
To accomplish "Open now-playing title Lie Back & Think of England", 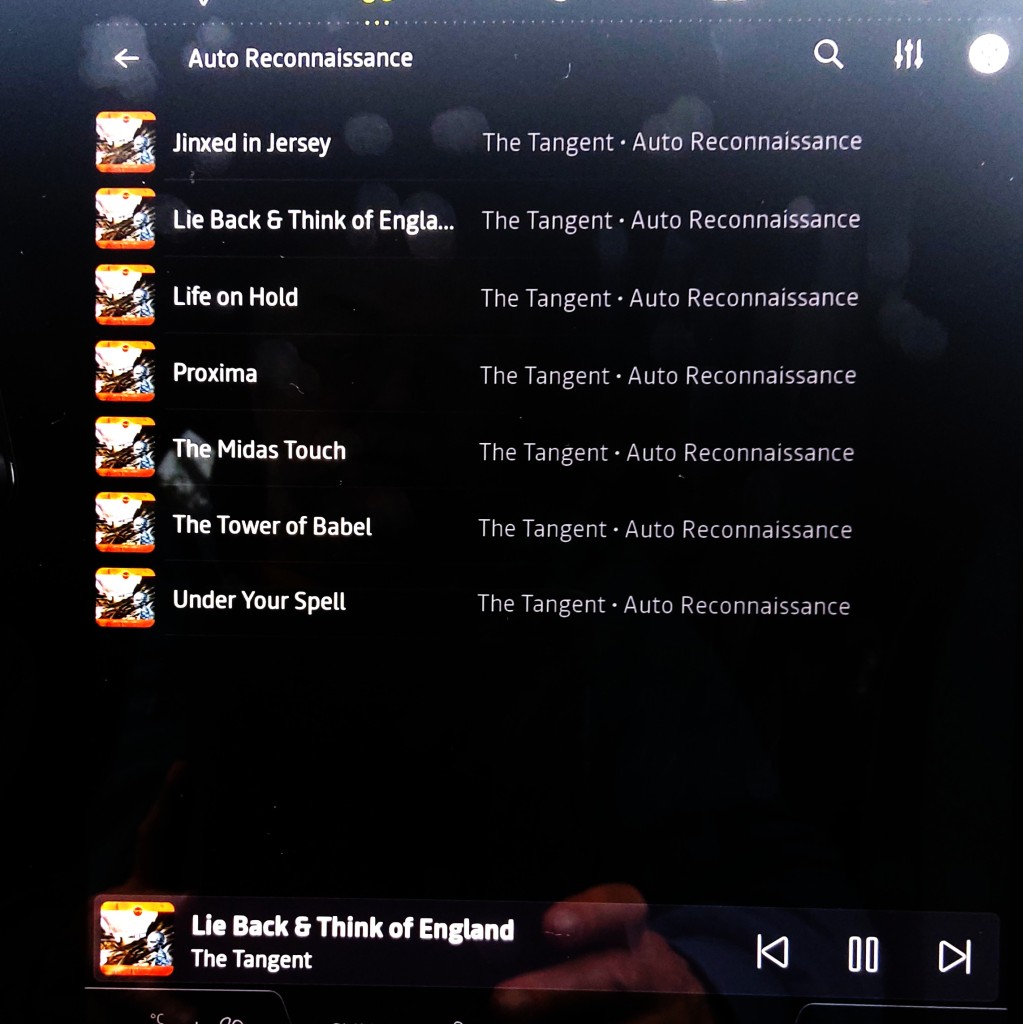I will point(352,927).
